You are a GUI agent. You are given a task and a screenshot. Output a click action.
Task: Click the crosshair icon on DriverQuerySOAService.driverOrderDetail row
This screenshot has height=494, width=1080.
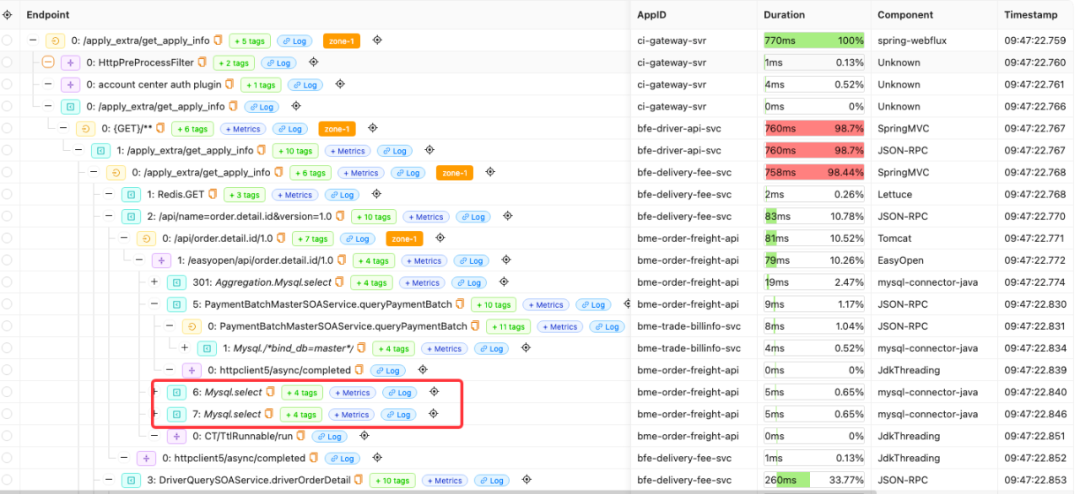point(527,480)
